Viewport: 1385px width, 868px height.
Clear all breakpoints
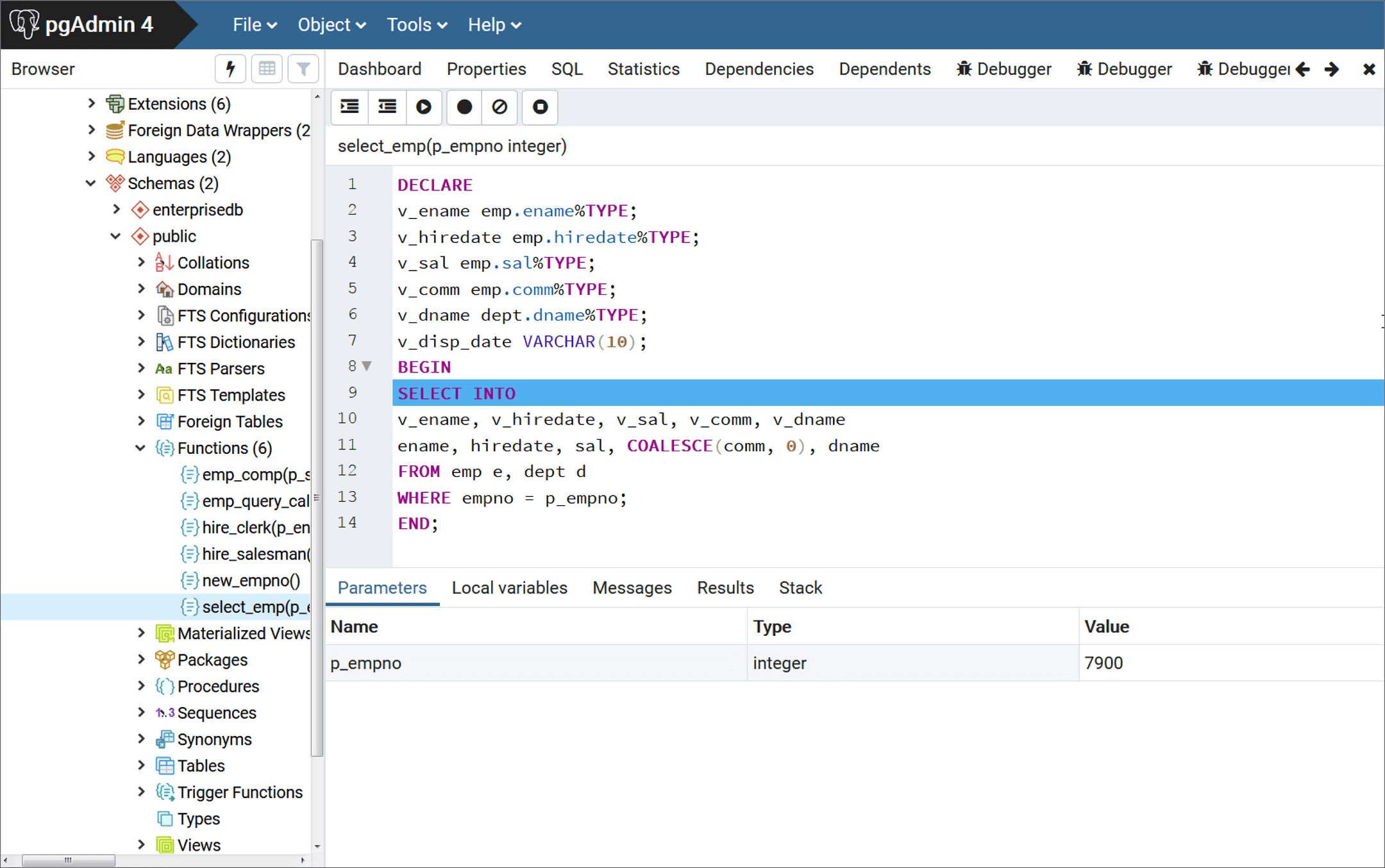click(x=500, y=107)
